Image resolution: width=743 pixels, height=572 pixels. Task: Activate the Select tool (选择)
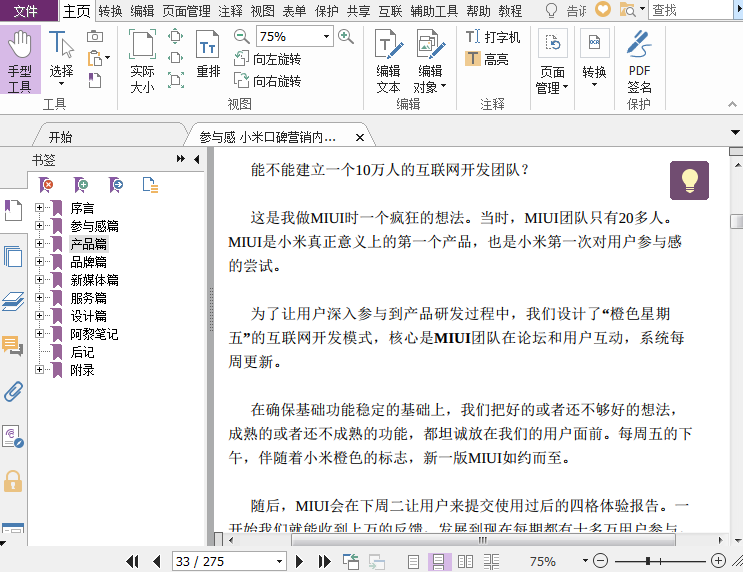tap(61, 59)
